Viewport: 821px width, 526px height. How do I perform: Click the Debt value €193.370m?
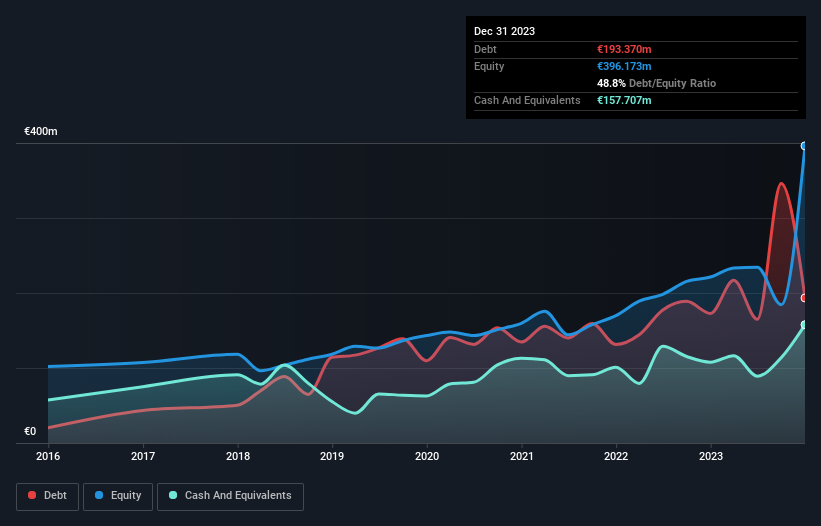[x=624, y=49]
